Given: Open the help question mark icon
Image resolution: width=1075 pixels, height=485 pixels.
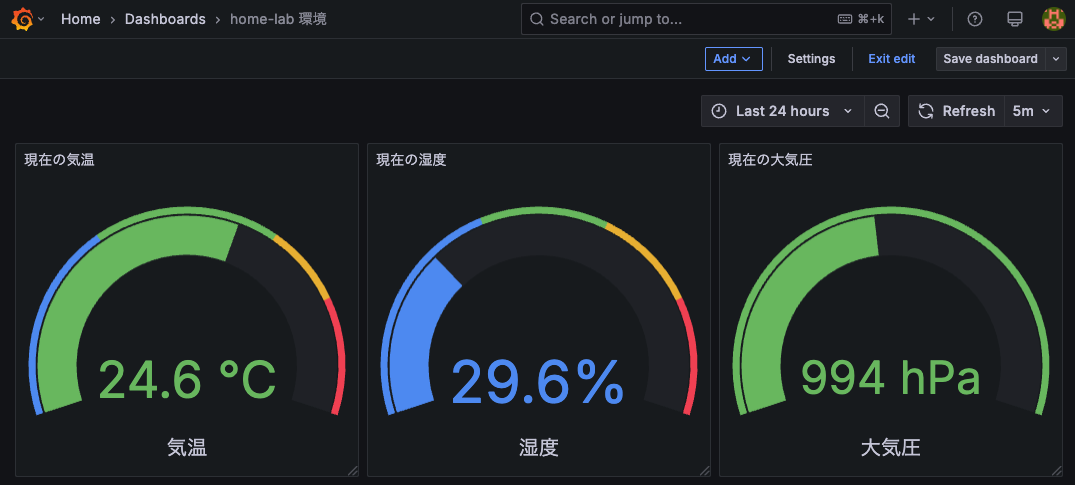Looking at the screenshot, I should coord(975,19).
